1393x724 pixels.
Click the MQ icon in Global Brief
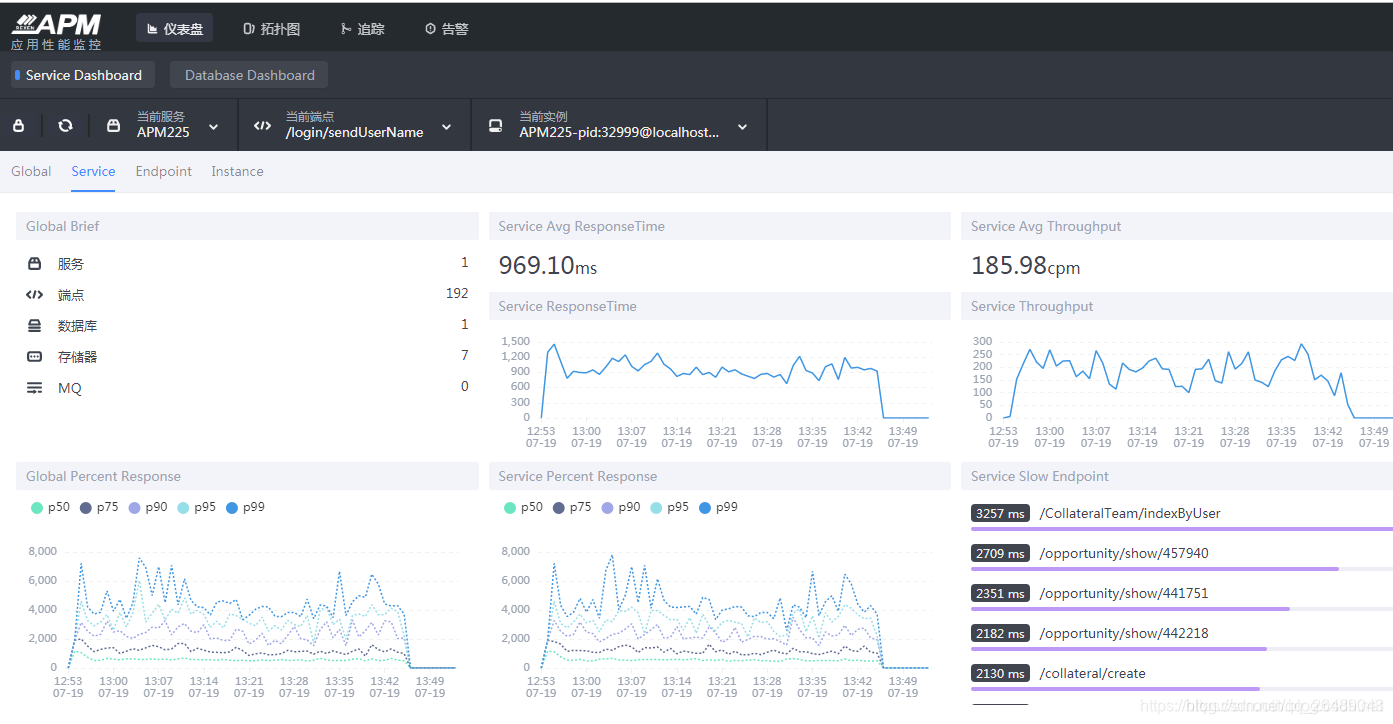[x=35, y=388]
